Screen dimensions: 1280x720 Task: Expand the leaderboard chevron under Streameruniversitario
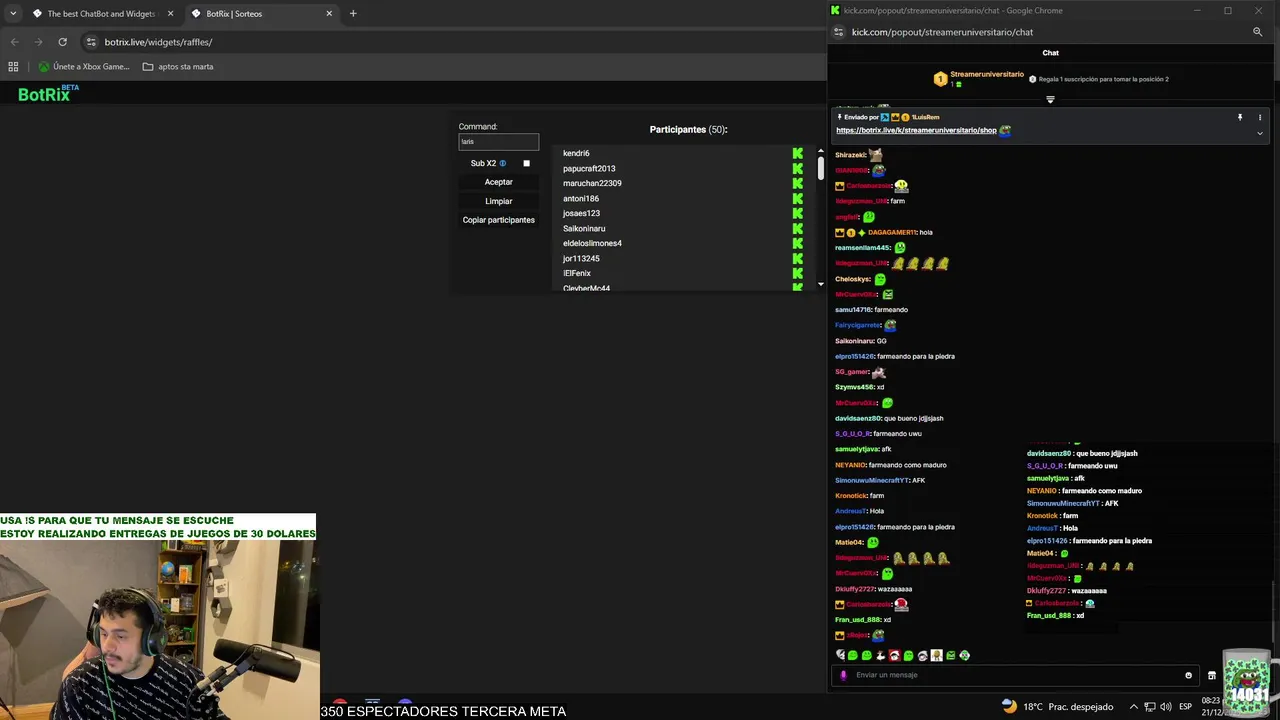(1050, 100)
